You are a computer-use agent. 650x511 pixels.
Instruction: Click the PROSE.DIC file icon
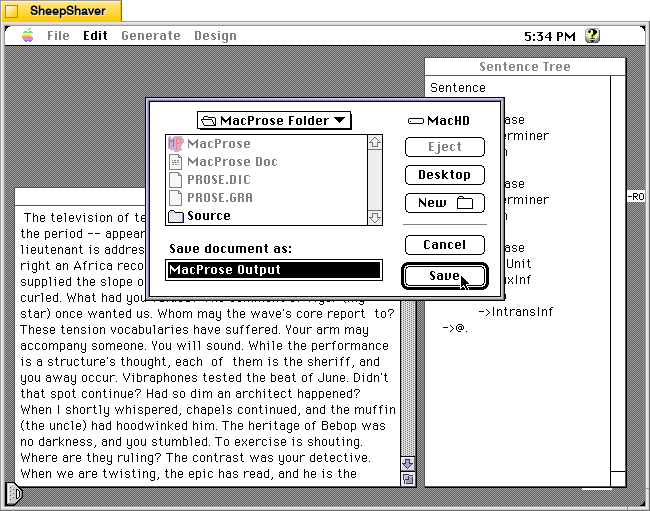176,180
